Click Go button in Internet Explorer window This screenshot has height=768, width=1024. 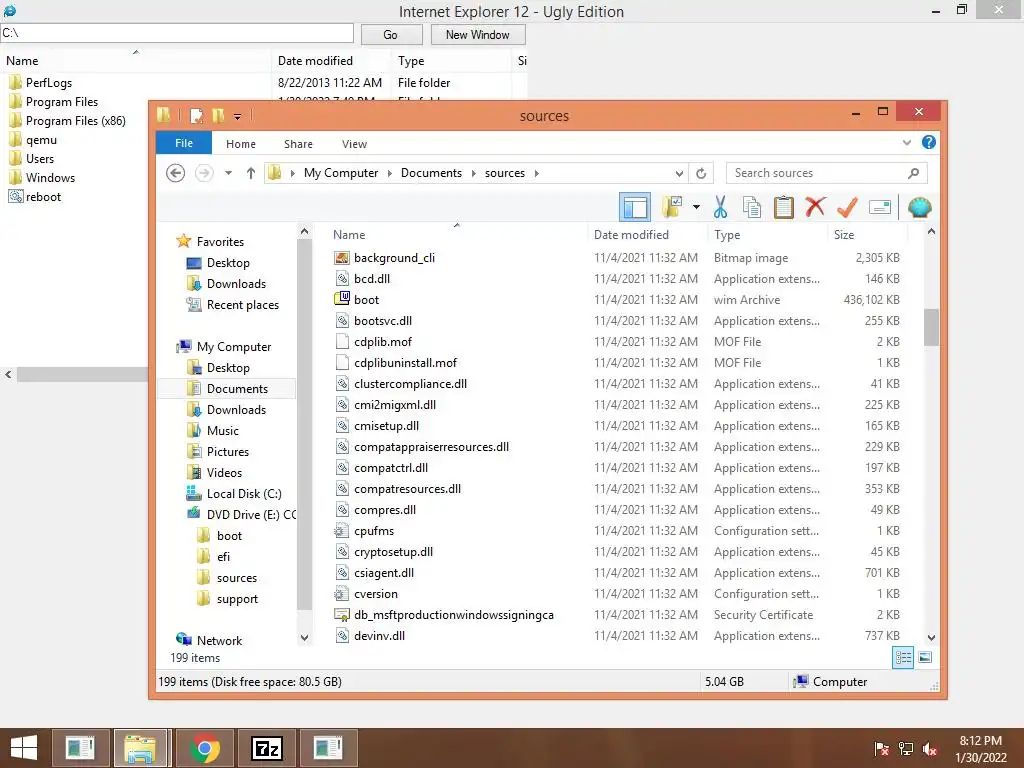(391, 35)
